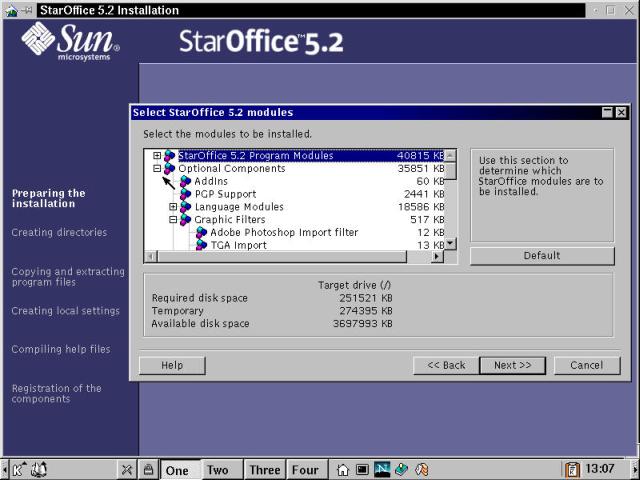Toggle the PGP Support module icon
Screen dimensions: 640x480
pos(185,194)
